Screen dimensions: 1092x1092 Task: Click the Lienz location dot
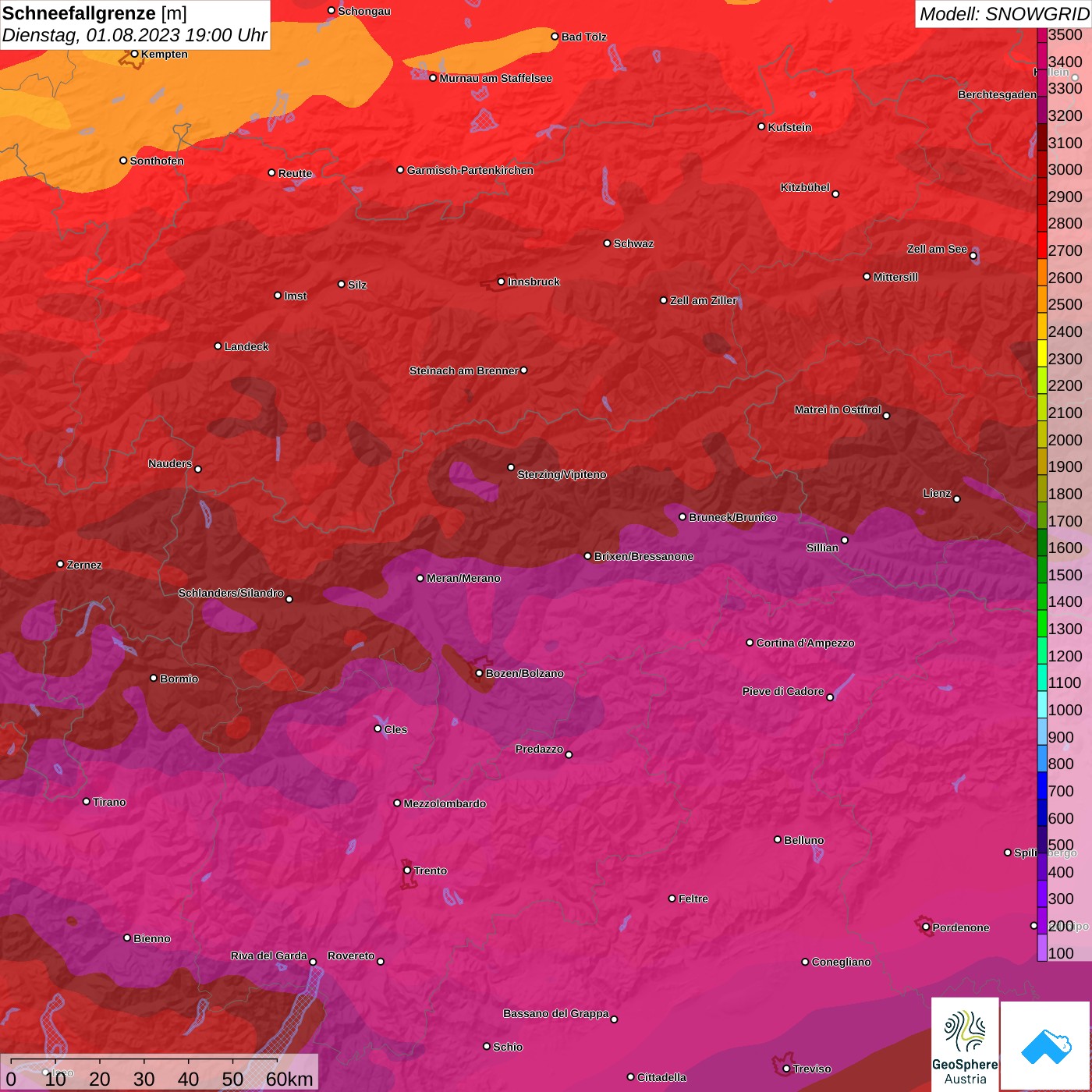coord(957,499)
